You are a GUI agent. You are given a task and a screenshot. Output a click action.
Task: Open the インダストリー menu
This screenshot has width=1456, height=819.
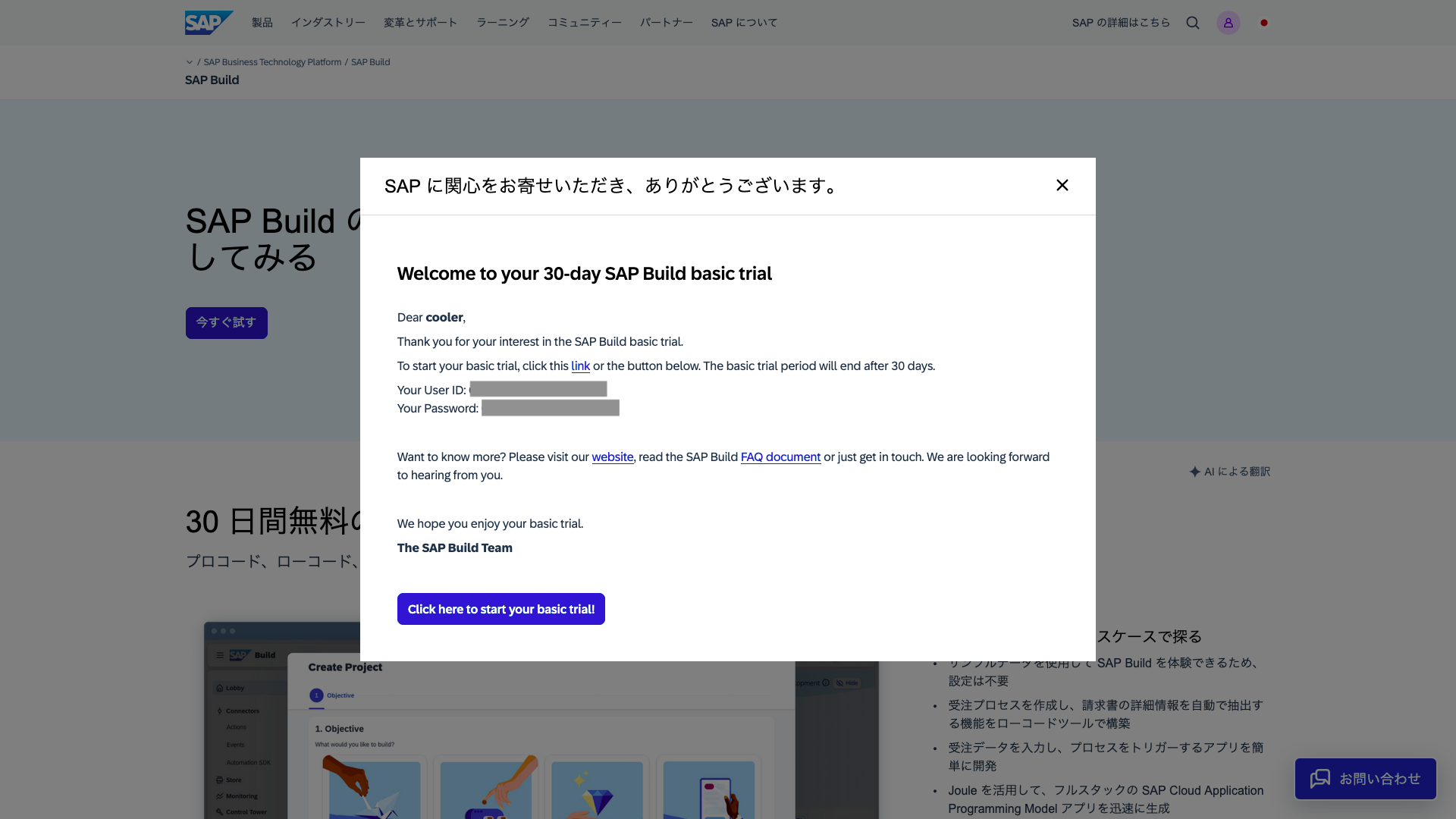tap(328, 23)
